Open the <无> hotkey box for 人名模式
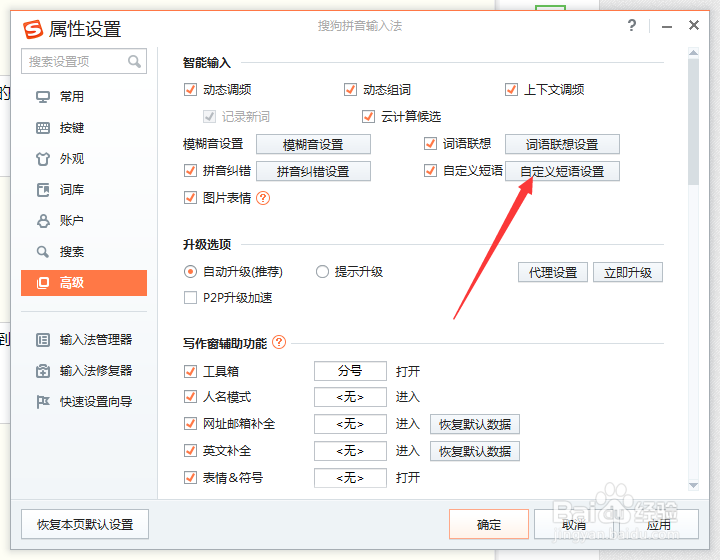 tap(350, 397)
